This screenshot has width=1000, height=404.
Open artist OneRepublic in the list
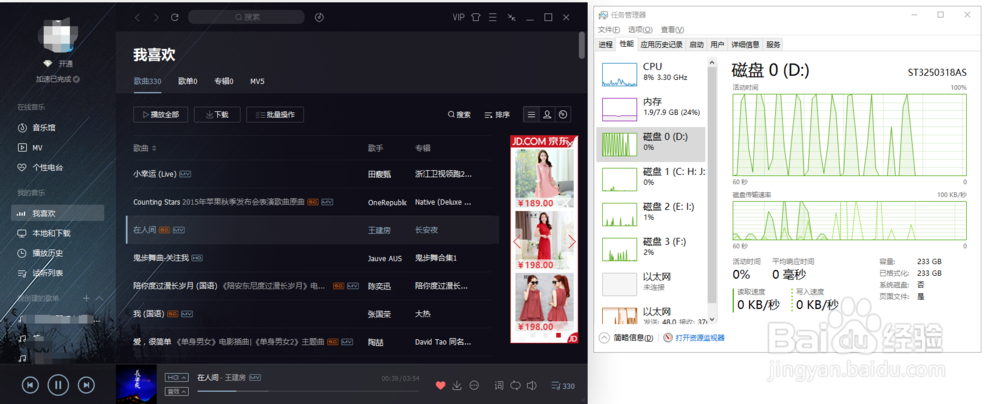click(387, 202)
